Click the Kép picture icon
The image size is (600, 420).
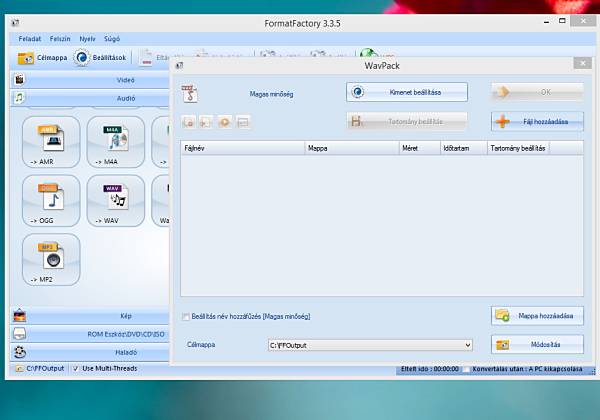[20, 316]
